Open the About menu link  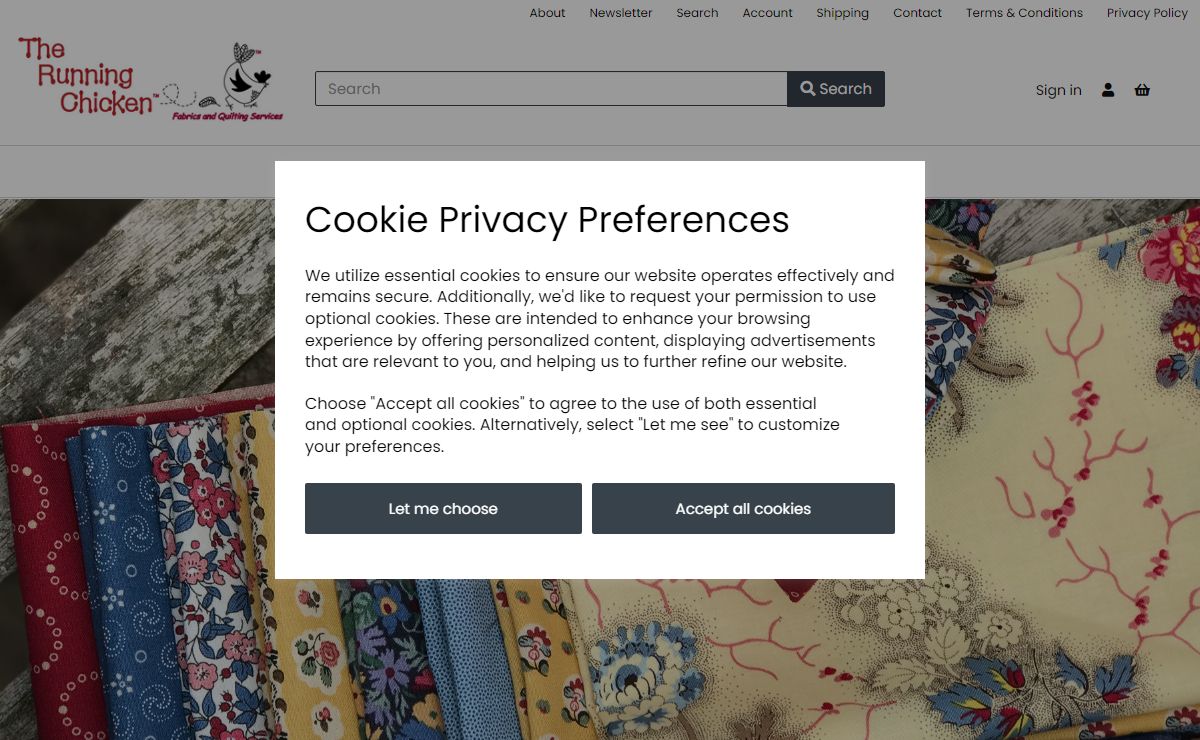click(x=547, y=13)
